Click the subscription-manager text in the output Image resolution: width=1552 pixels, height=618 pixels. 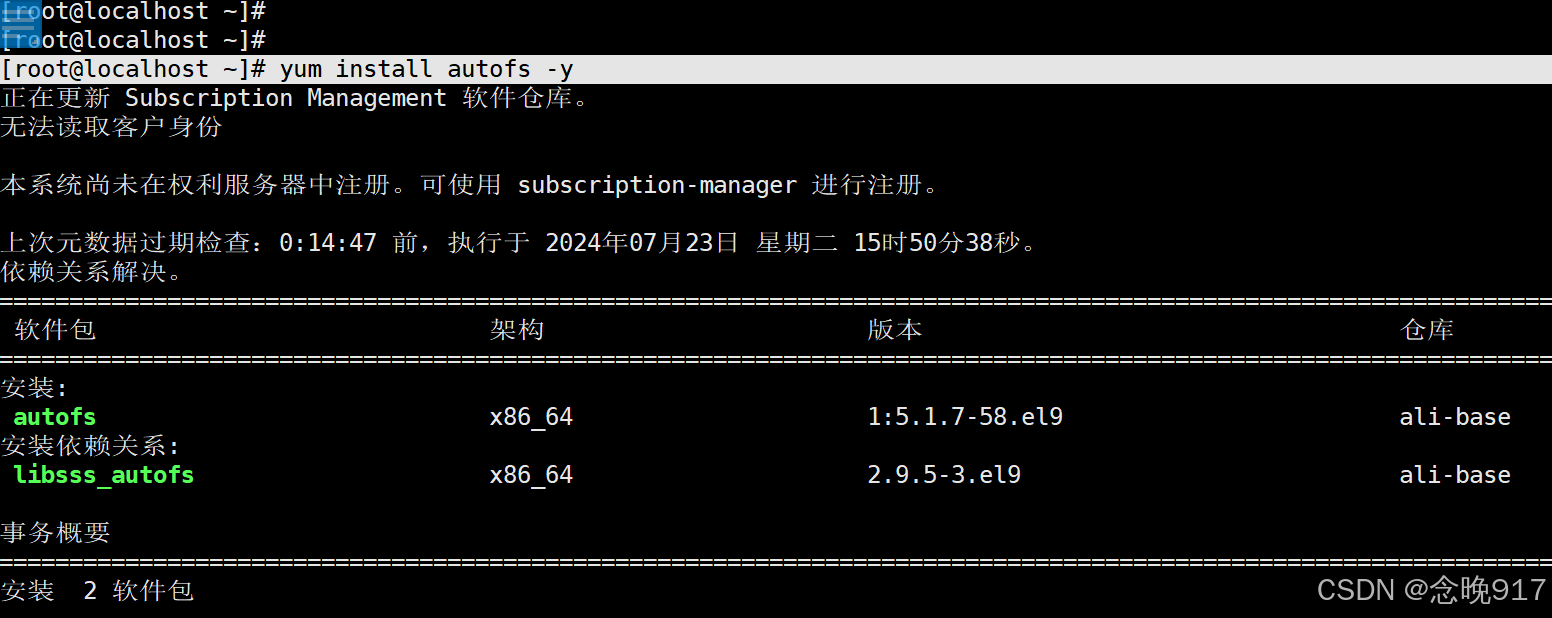tap(657, 185)
